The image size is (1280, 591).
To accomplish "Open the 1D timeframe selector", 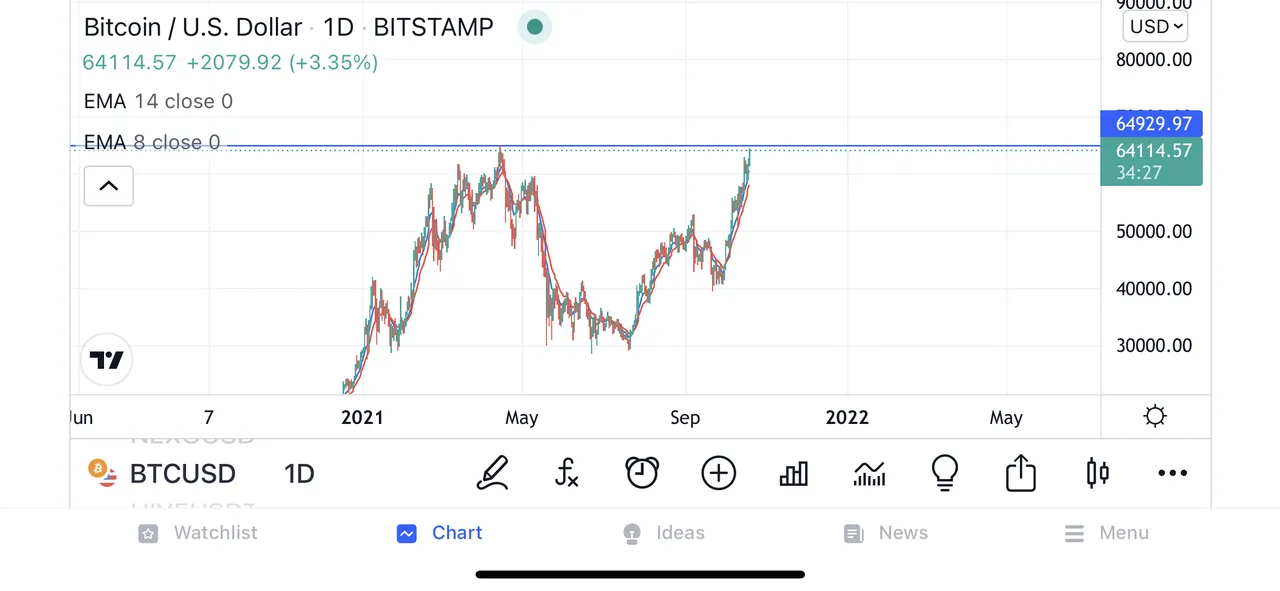I will [299, 473].
